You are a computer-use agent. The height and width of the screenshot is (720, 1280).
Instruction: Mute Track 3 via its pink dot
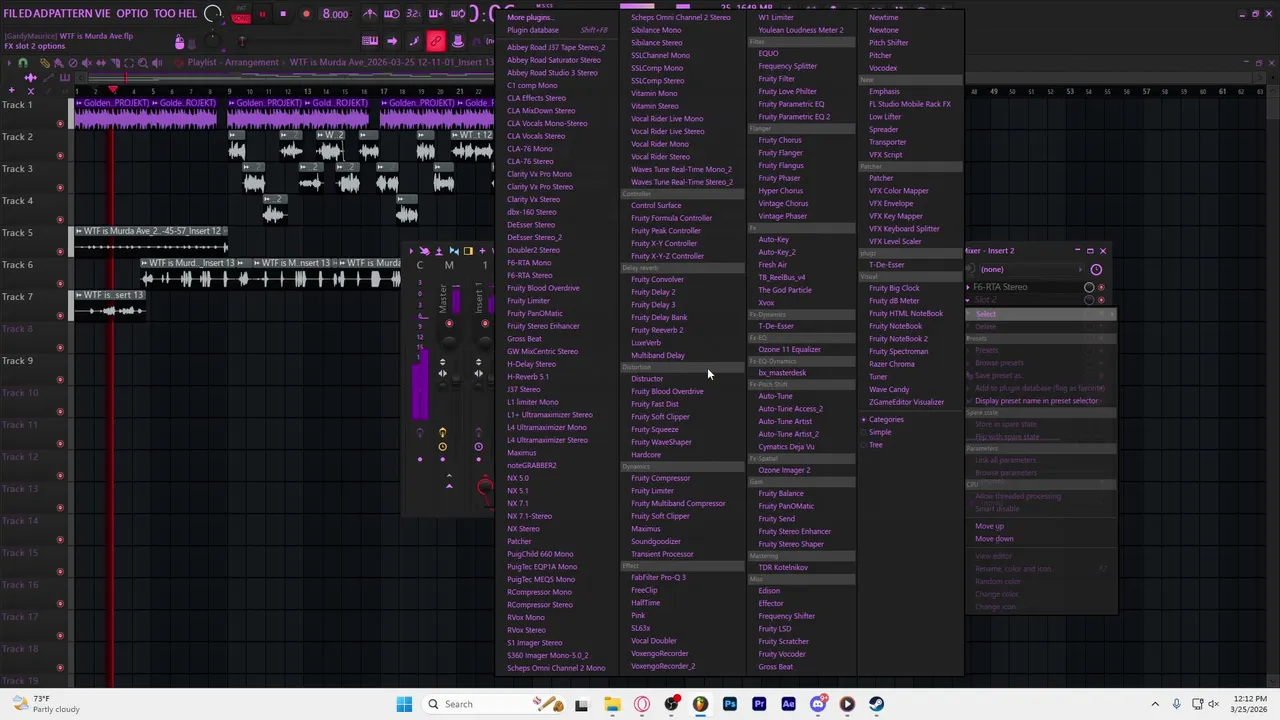click(60, 188)
